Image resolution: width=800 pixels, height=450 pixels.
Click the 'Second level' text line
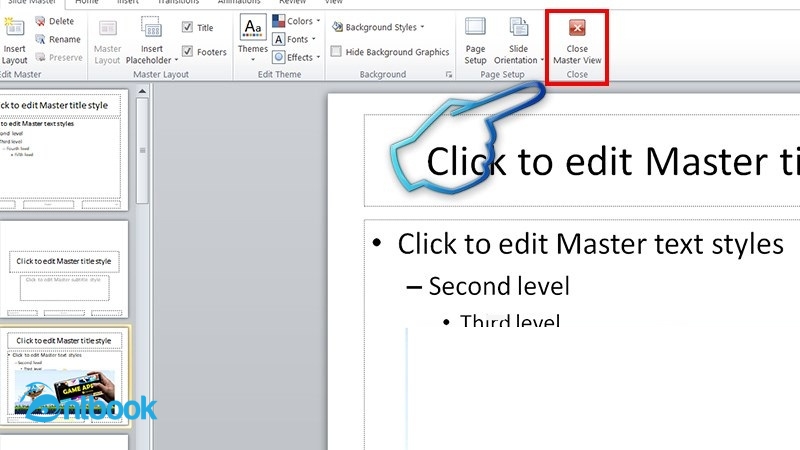point(498,286)
